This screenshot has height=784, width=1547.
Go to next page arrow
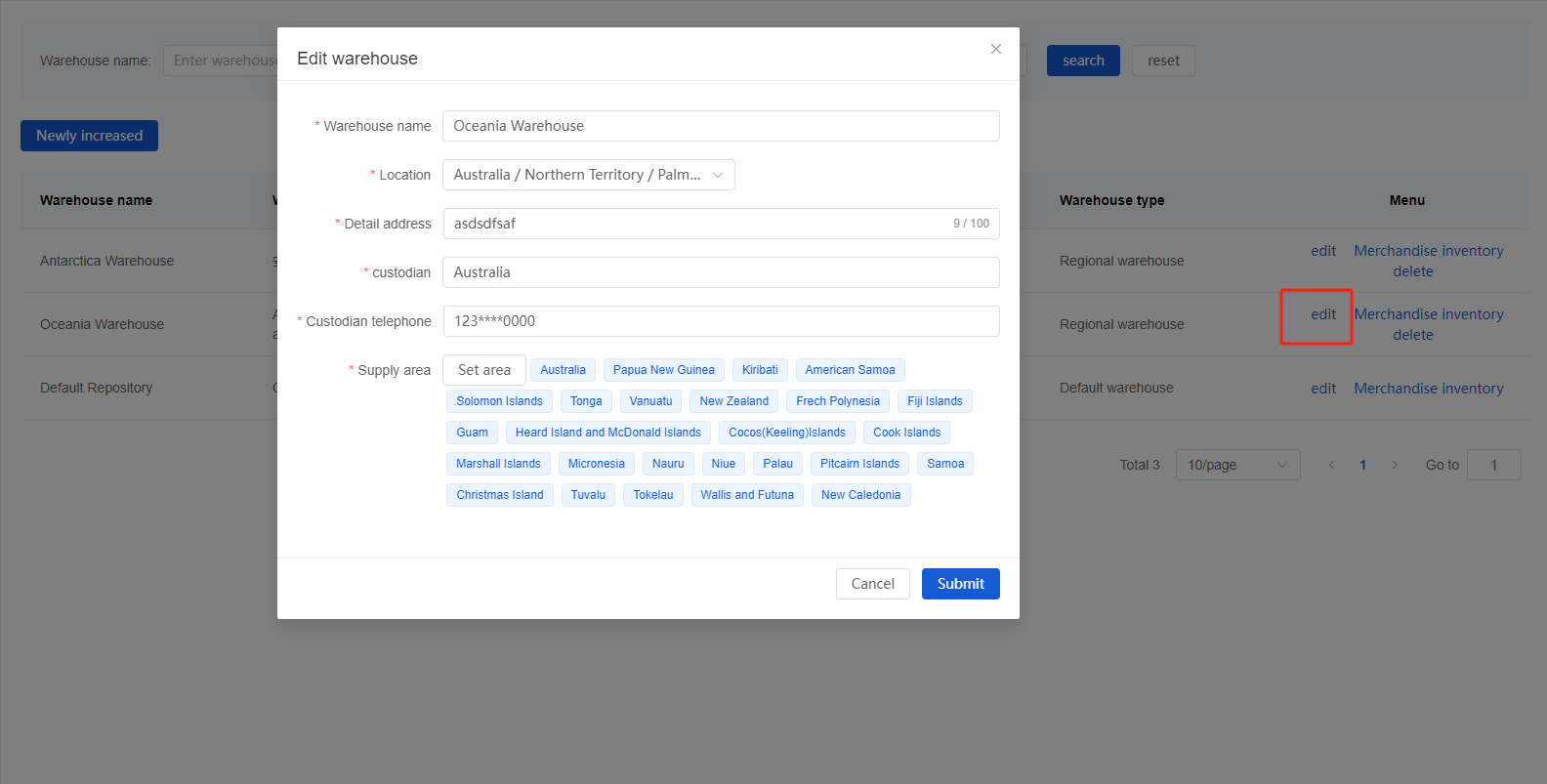tap(1395, 465)
